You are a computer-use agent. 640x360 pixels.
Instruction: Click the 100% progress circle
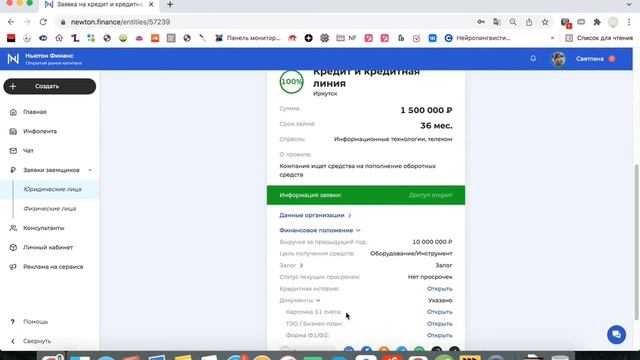[x=291, y=82]
